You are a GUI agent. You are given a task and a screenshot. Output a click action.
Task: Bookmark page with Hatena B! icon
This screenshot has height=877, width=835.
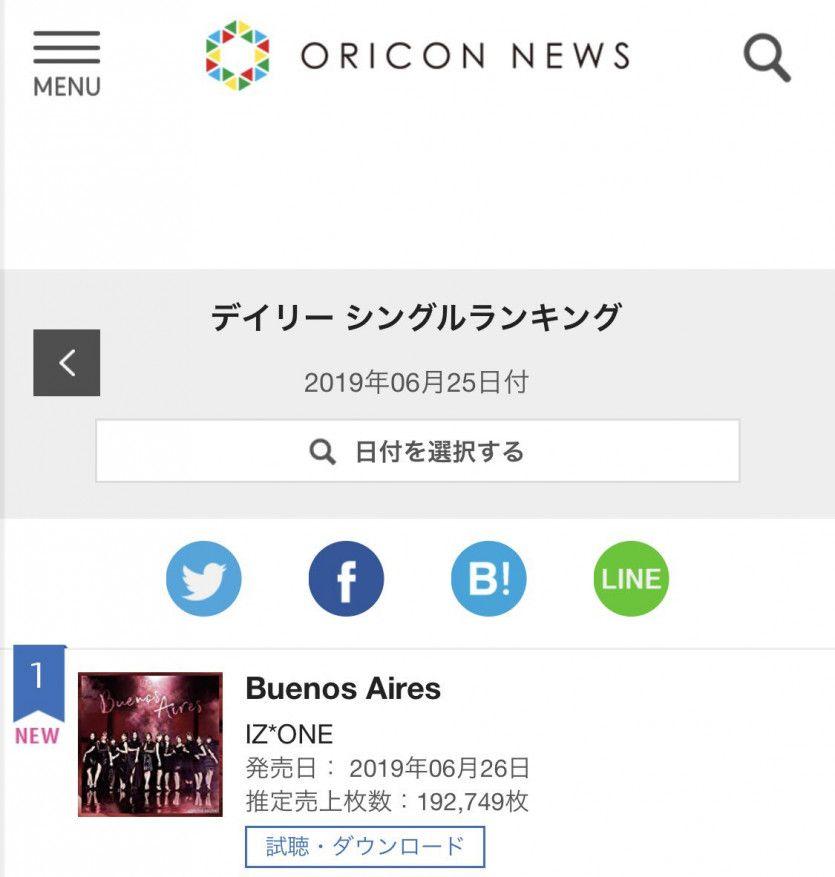click(489, 578)
